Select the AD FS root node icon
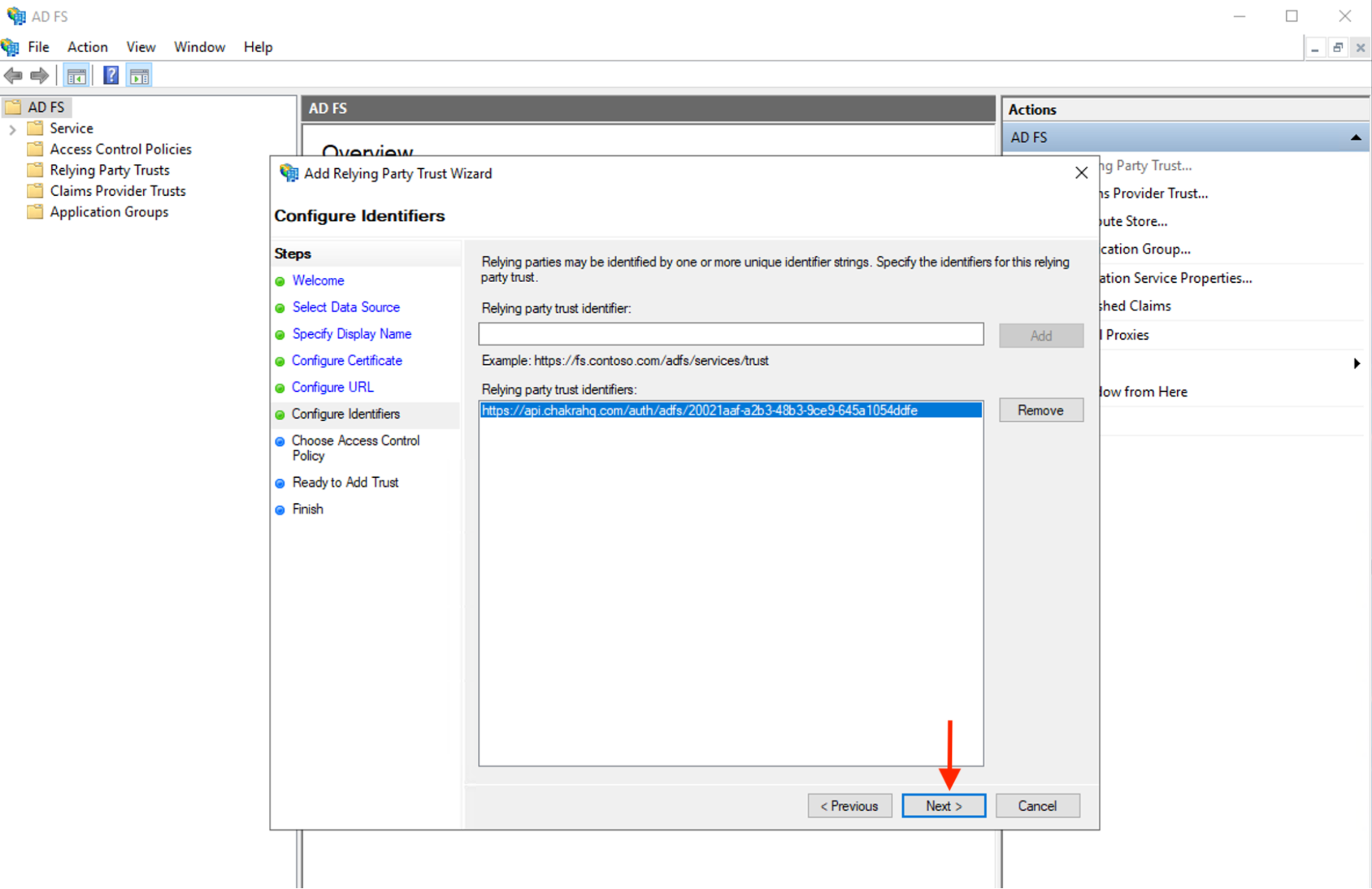The image size is (1372, 889). pos(14,107)
